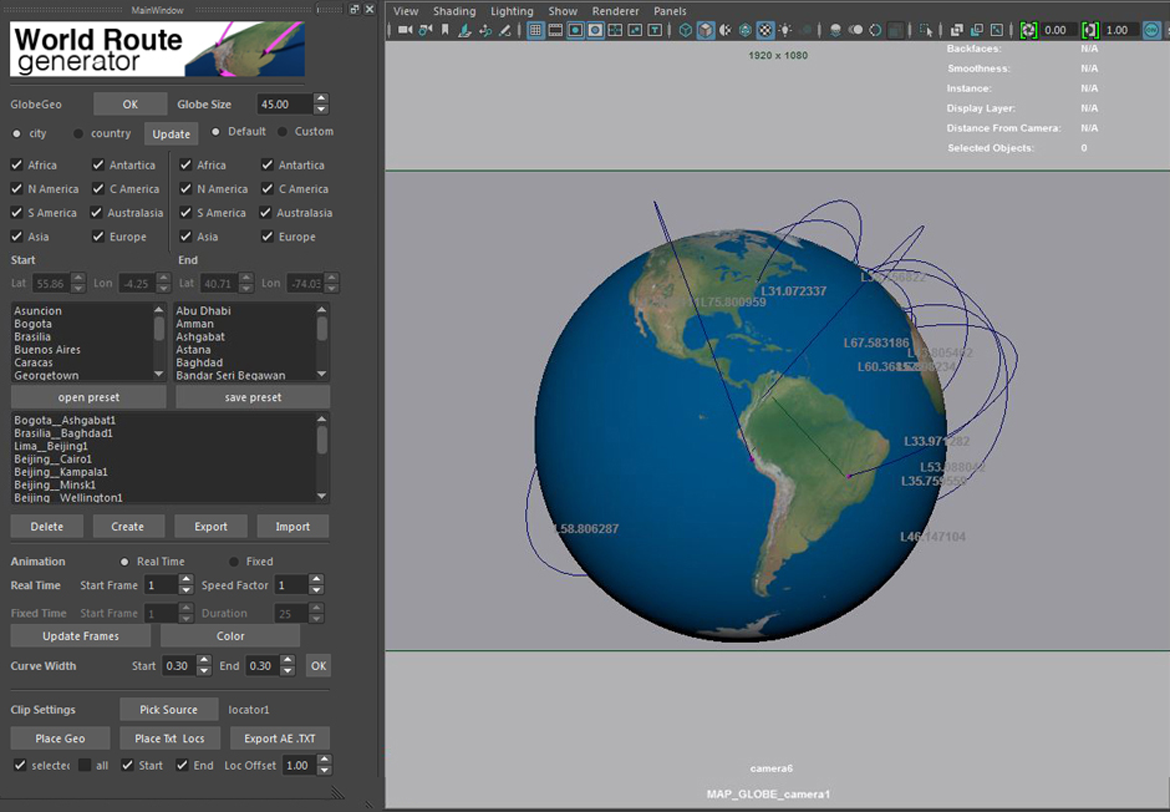This screenshot has height=812, width=1170.
Task: Open the Renderer menu
Action: click(615, 11)
